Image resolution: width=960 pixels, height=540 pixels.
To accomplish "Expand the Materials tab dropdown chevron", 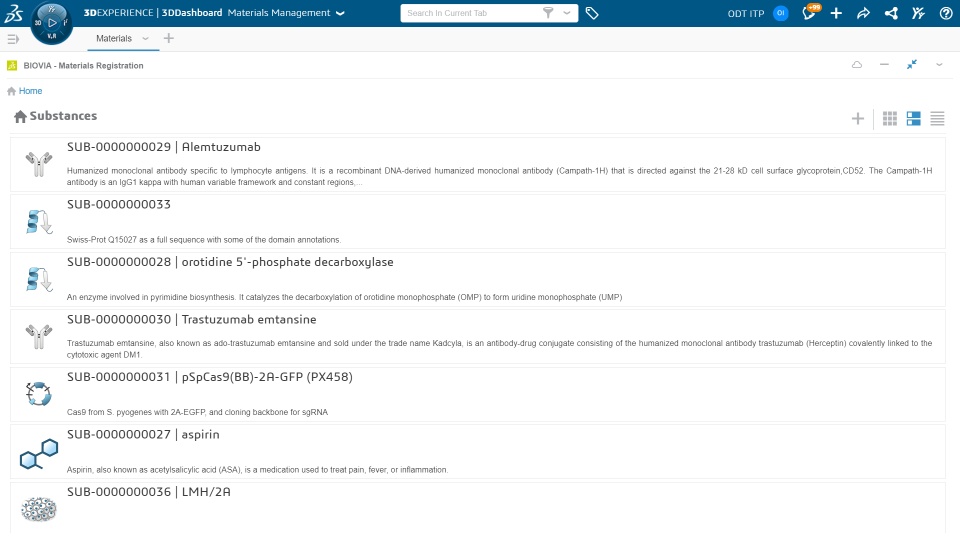I will click(x=145, y=39).
